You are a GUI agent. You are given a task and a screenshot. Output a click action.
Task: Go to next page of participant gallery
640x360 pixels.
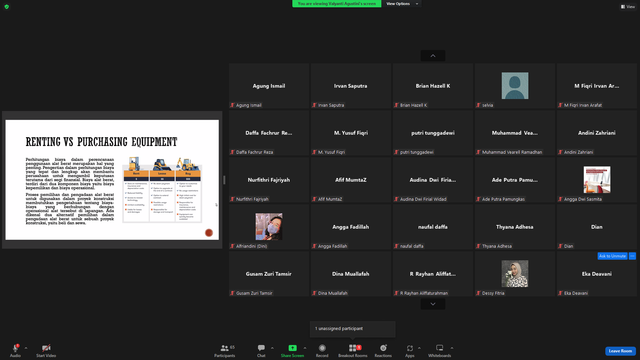point(433,304)
